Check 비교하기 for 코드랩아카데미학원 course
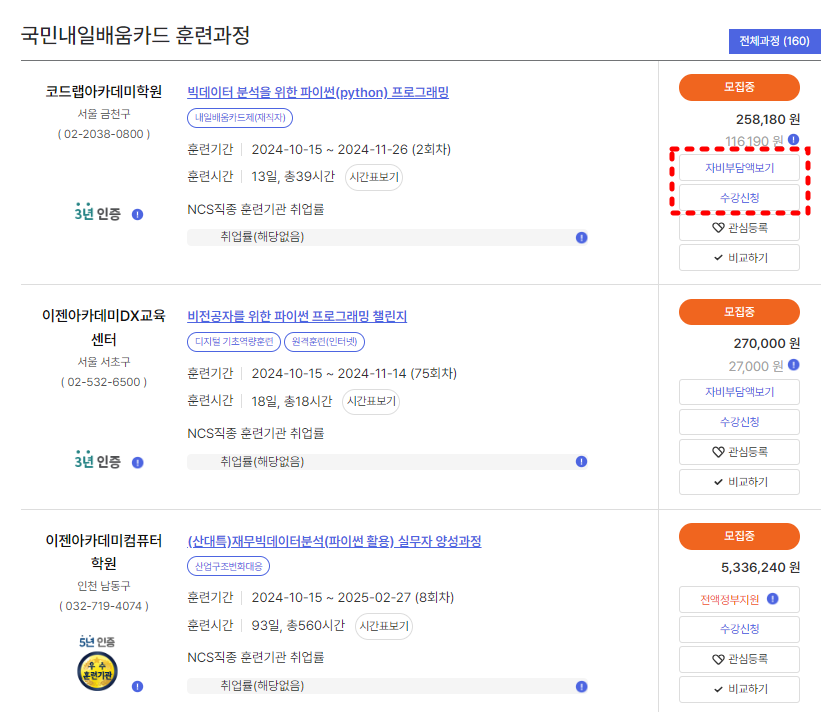828x712 pixels. pos(739,258)
